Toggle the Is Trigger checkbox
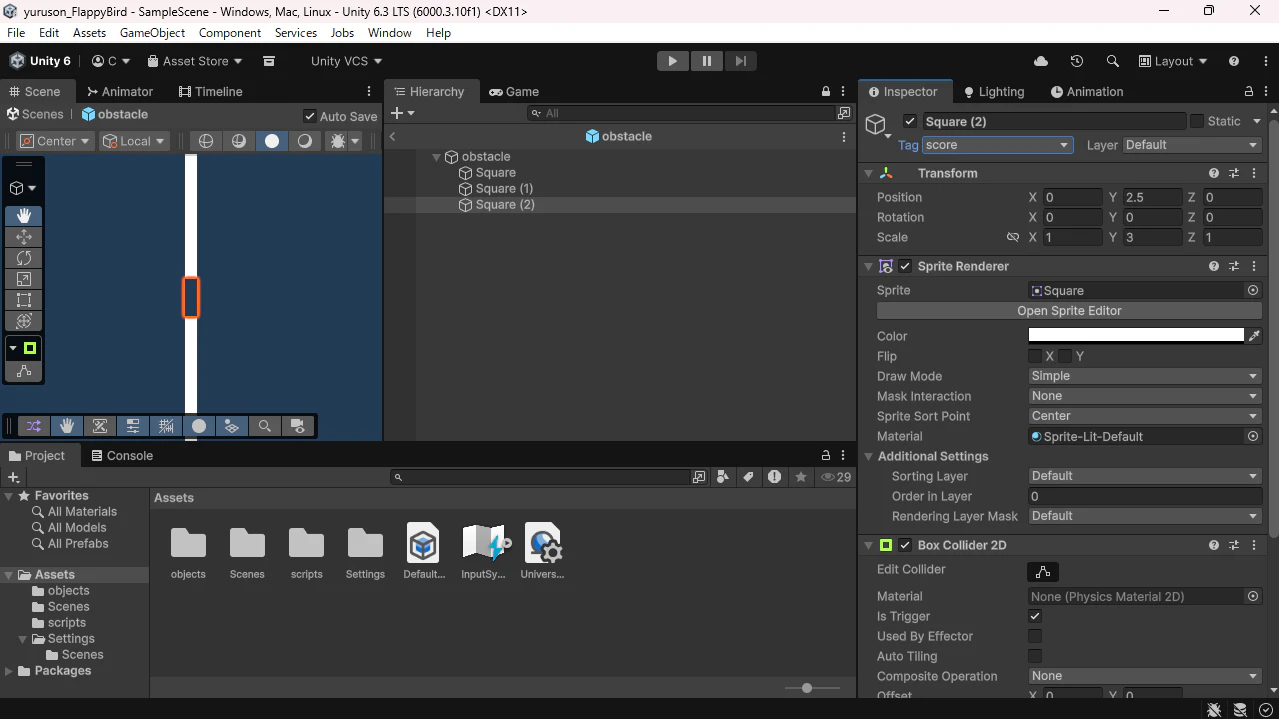Viewport: 1279px width, 719px height. tap(1035, 616)
